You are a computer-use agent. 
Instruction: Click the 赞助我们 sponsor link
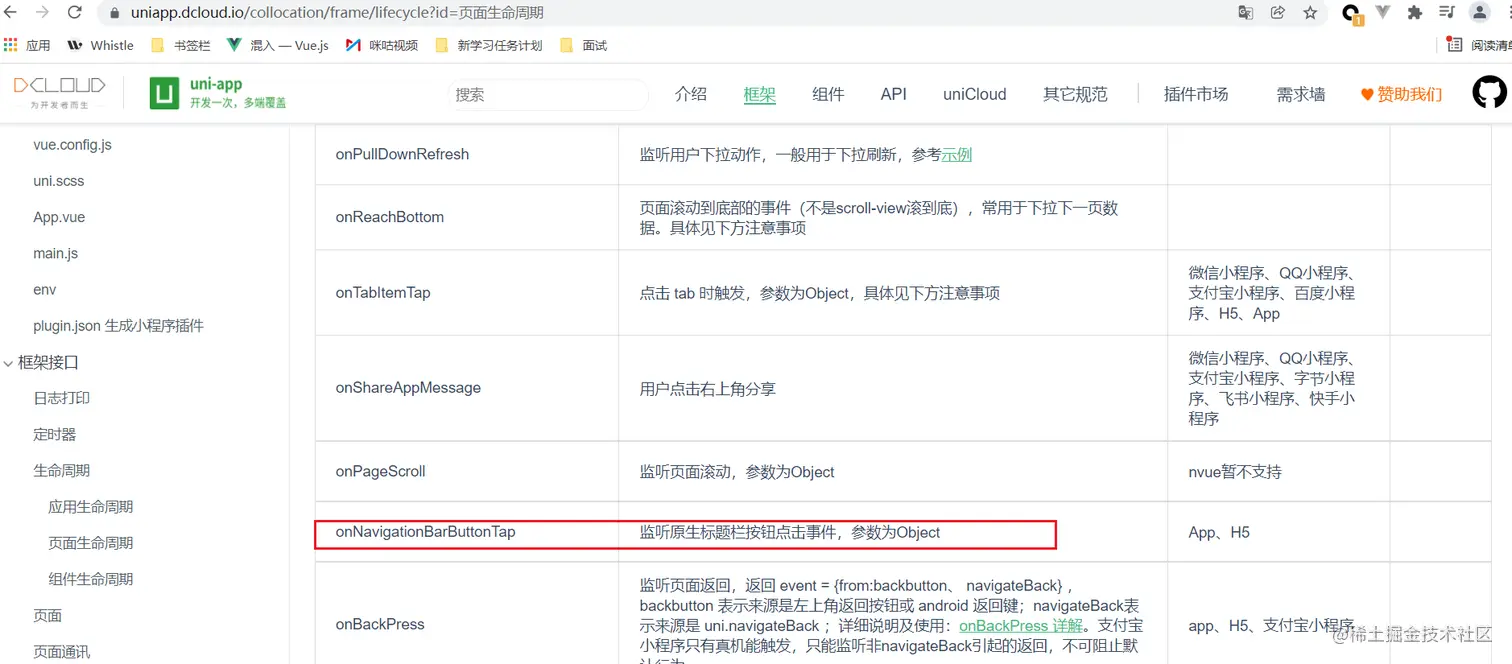click(x=1402, y=94)
